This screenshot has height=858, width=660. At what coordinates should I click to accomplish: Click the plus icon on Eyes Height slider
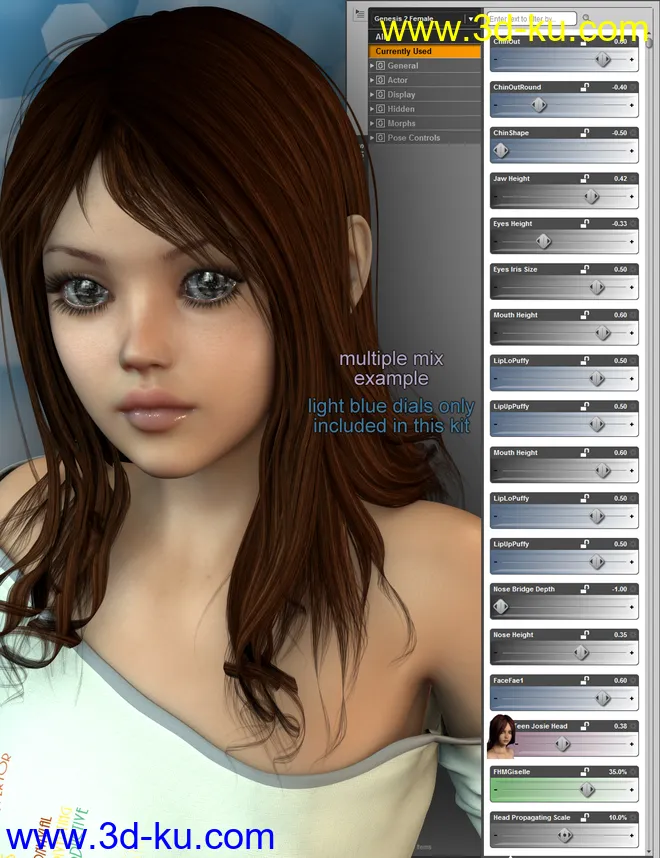click(x=632, y=242)
